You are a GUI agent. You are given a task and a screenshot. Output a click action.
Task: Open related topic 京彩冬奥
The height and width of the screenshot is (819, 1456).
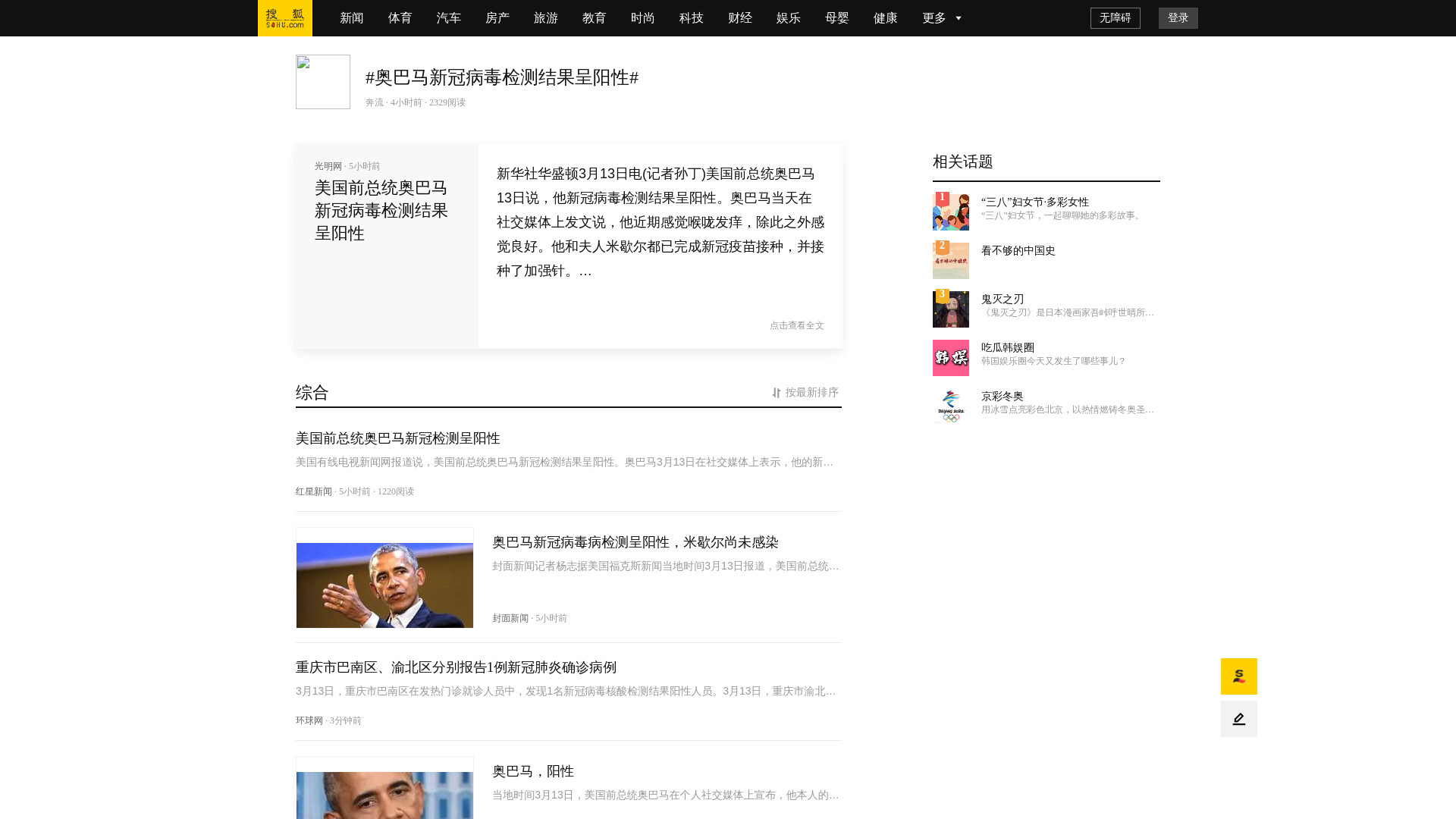[1003, 396]
